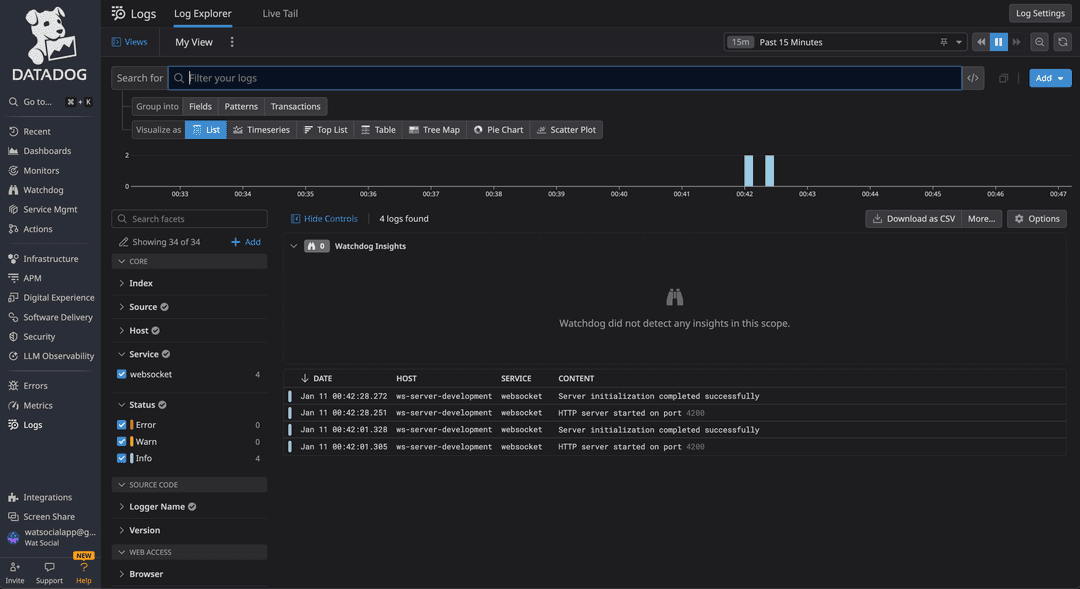Visualize logs as Tree Map
The height and width of the screenshot is (589, 1080).
pyautogui.click(x=434, y=130)
